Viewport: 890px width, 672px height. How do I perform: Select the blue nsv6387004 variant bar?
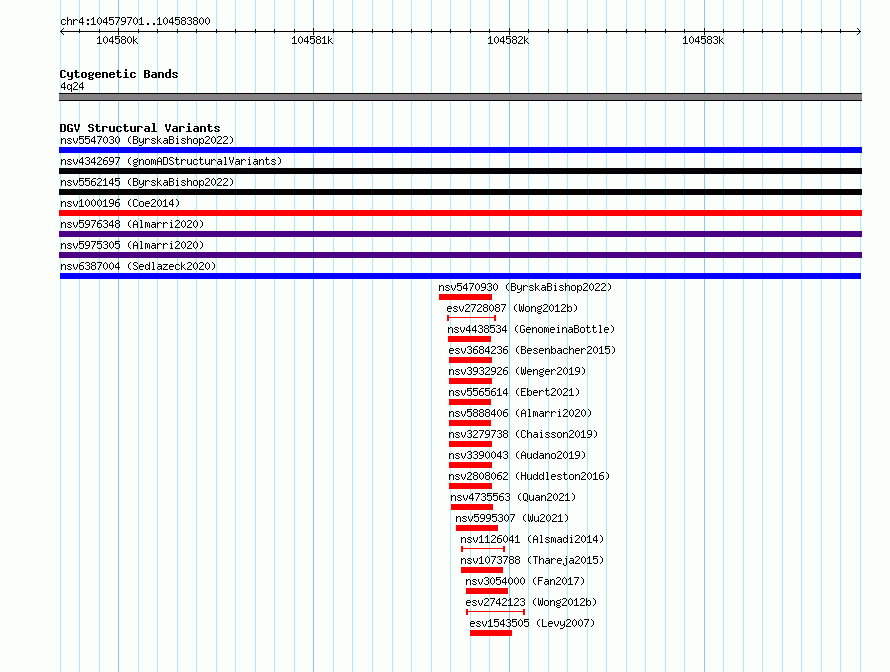click(460, 276)
